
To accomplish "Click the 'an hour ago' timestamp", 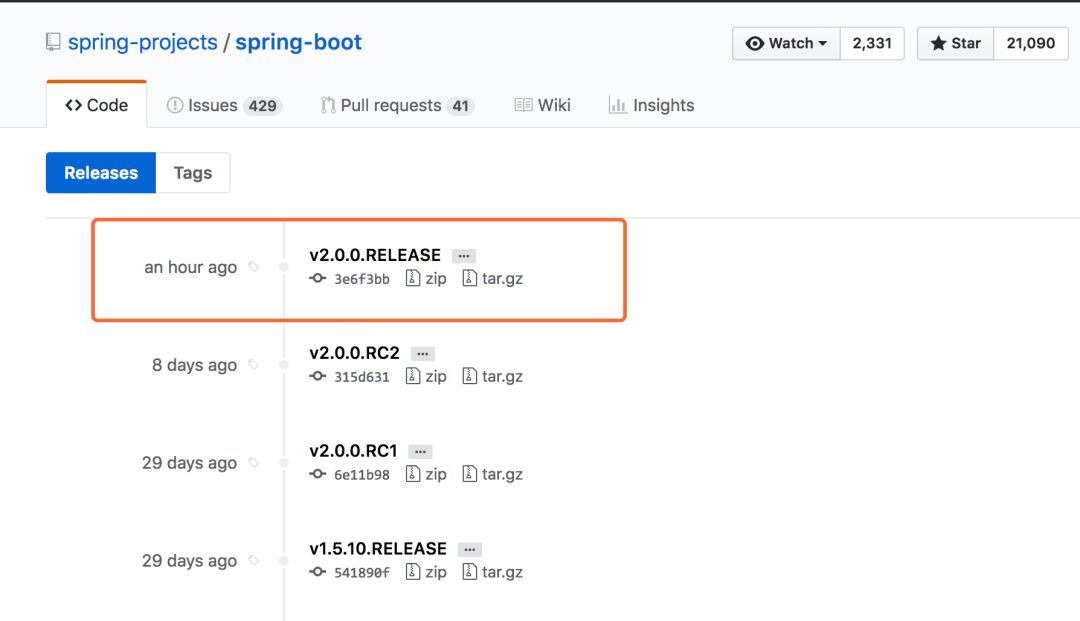I will (x=190, y=267).
